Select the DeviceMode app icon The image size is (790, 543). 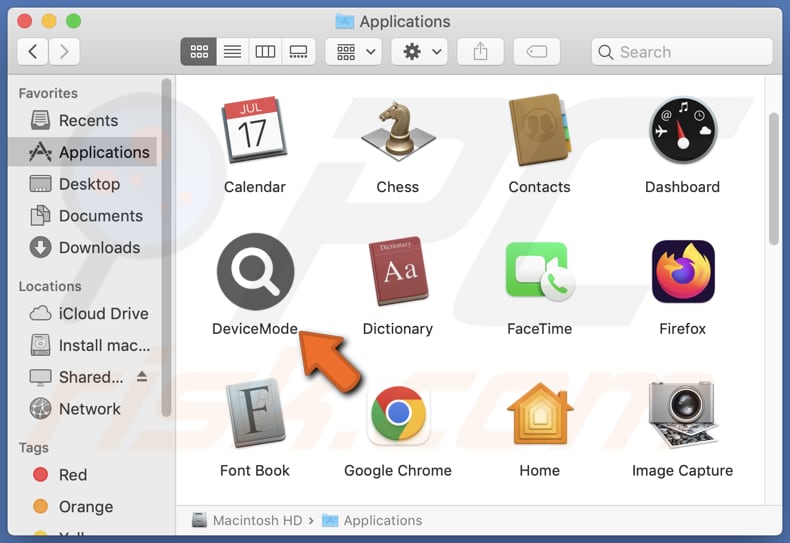255,272
